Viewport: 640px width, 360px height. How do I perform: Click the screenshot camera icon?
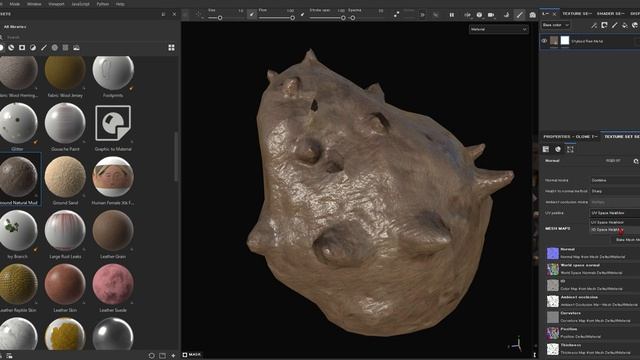pos(533,15)
